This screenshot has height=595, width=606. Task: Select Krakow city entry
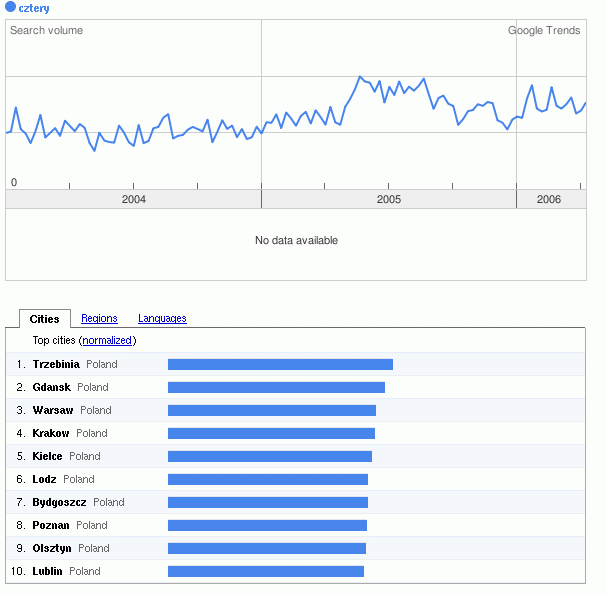pos(51,433)
